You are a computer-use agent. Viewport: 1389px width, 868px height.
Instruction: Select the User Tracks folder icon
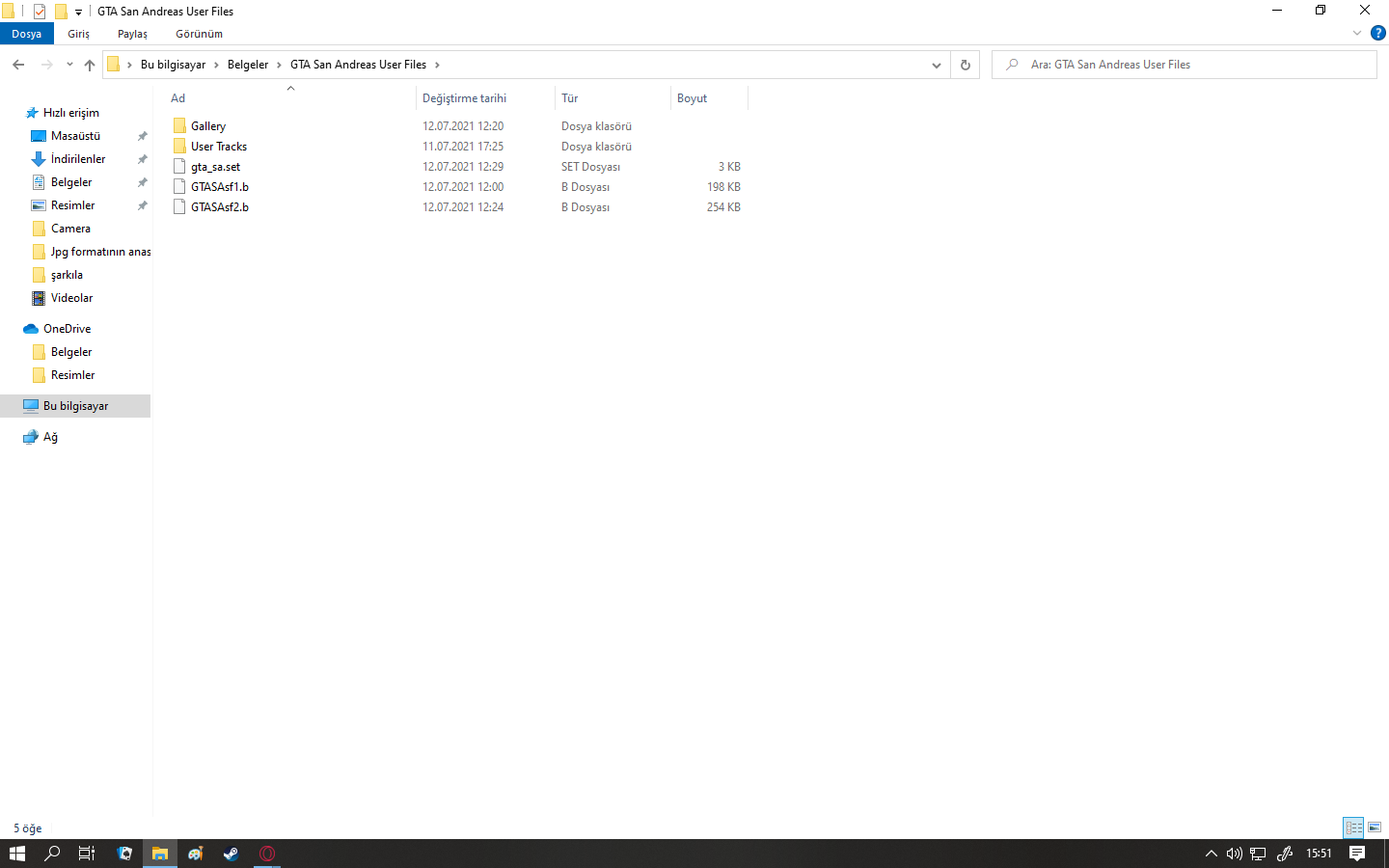point(179,147)
